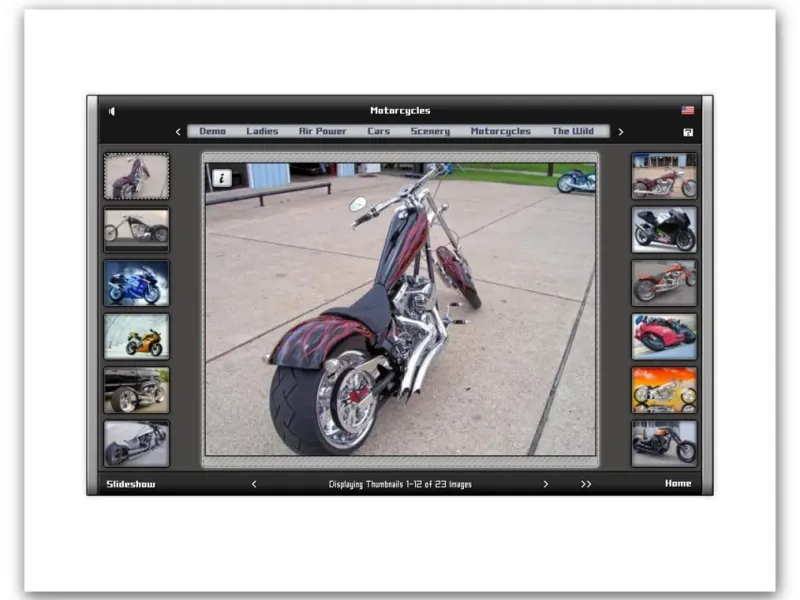Go to the next thumbnails page
The image size is (800, 600).
545,484
